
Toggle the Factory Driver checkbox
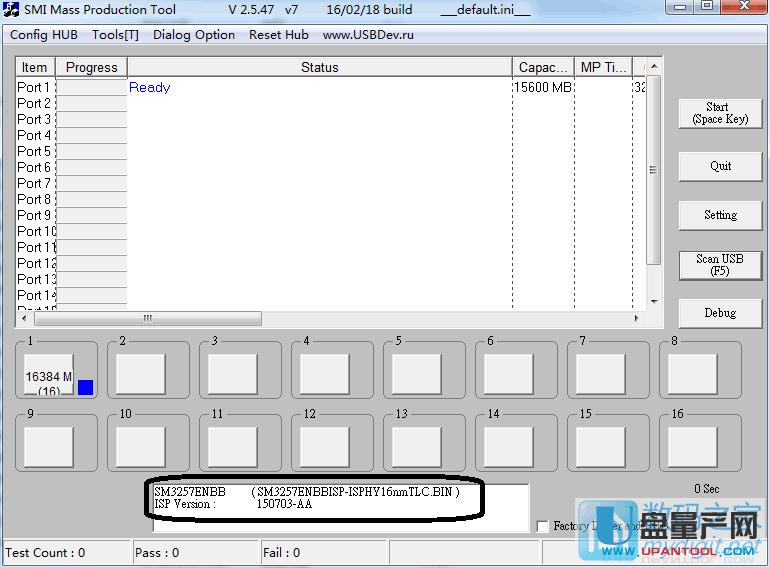[543, 526]
